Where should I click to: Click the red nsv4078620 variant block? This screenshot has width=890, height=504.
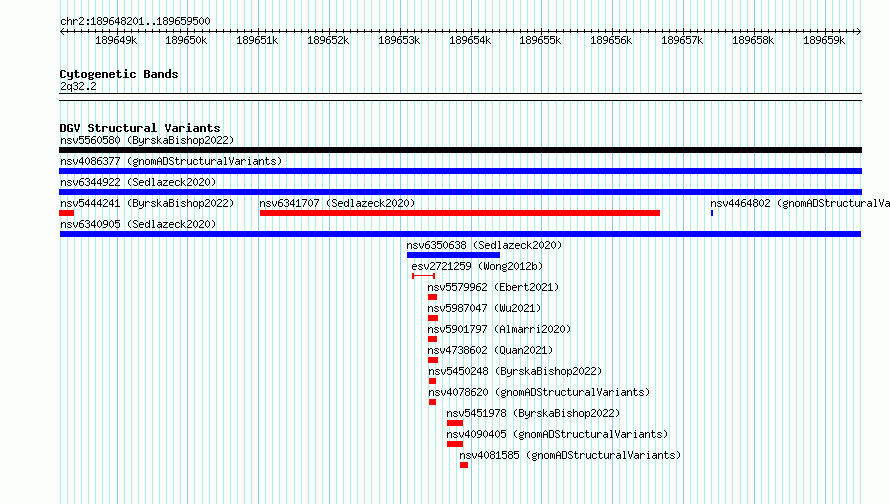click(x=433, y=402)
